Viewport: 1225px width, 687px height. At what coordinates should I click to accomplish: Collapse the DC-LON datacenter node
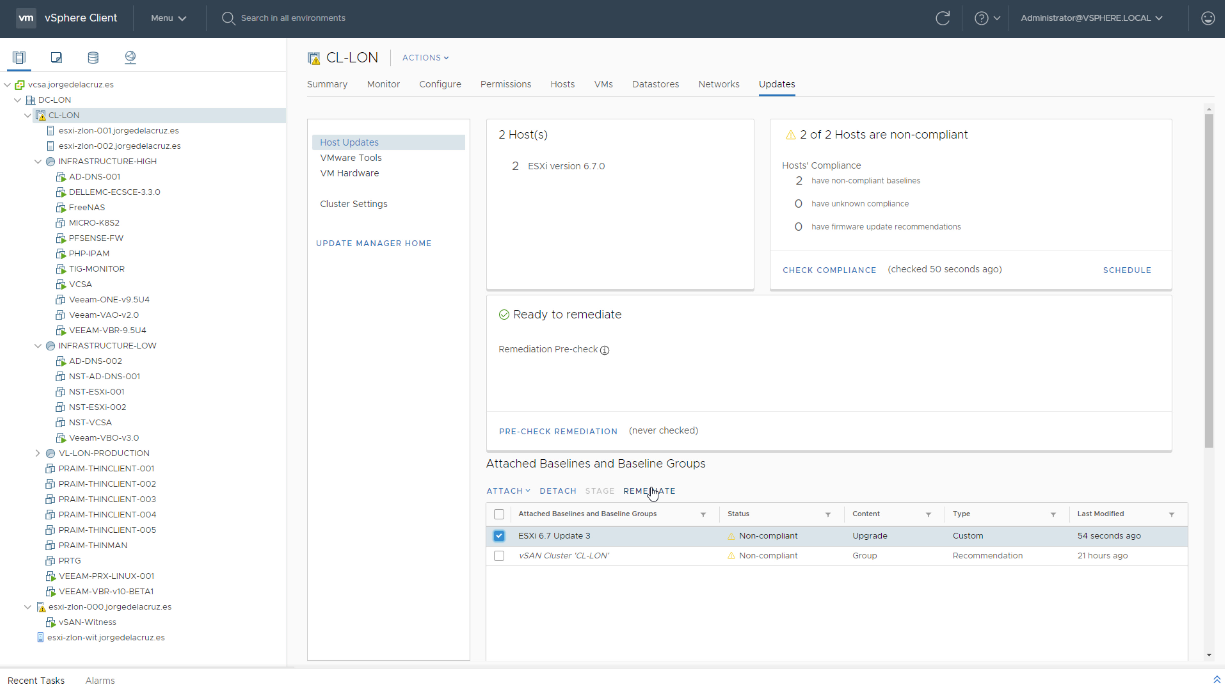[18, 100]
